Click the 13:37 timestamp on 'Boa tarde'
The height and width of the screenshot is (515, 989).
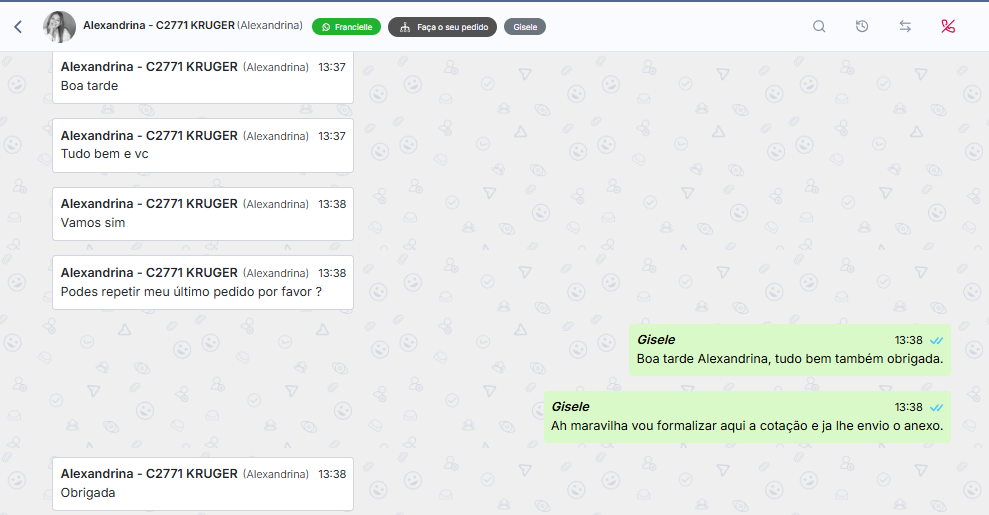(332, 67)
